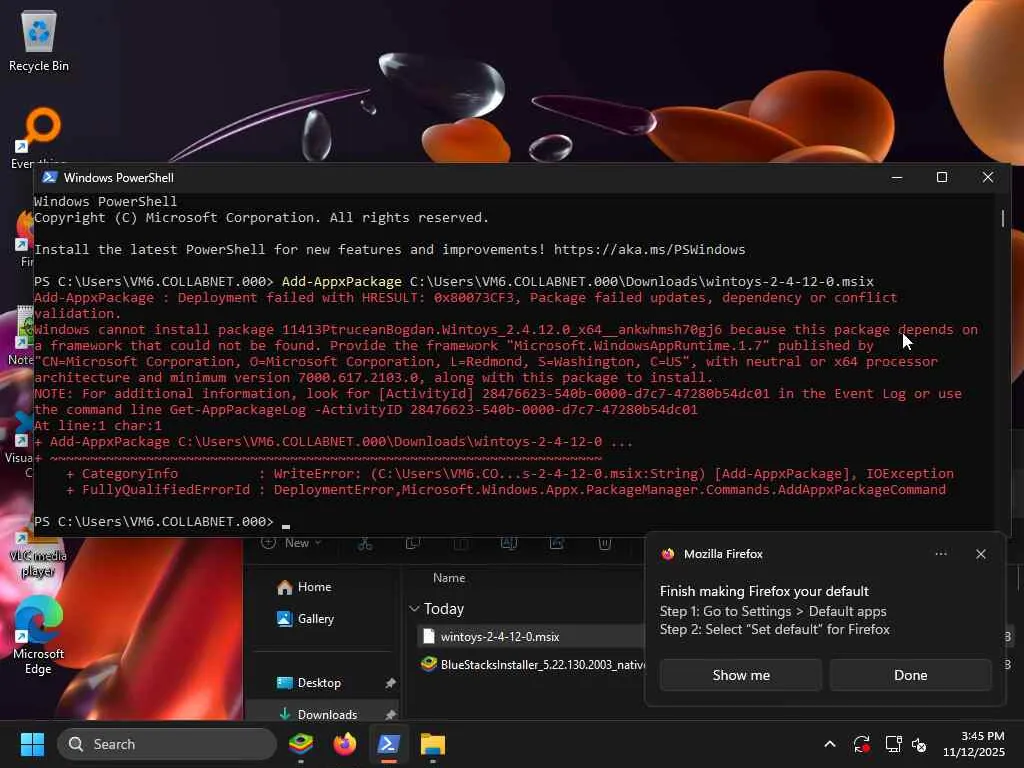
Task: Open BlueStacks from the taskbar
Action: (301, 744)
